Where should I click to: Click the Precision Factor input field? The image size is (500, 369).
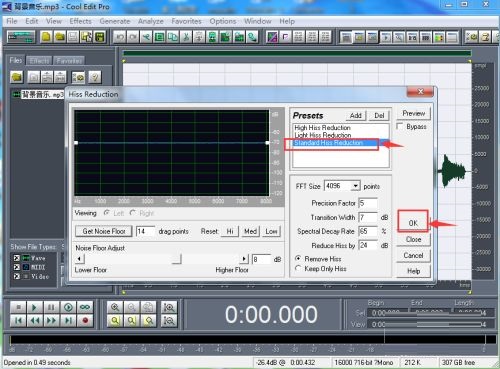click(x=368, y=203)
